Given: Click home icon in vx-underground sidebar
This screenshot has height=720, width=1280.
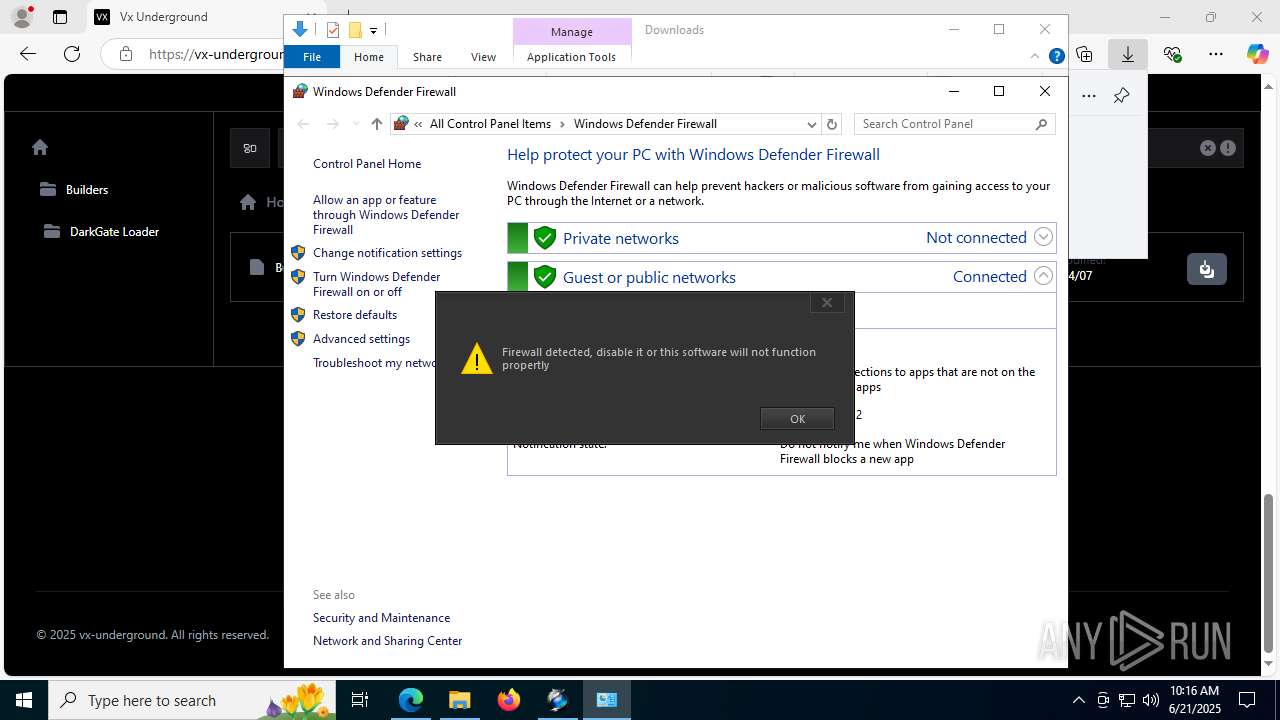Looking at the screenshot, I should (40, 147).
